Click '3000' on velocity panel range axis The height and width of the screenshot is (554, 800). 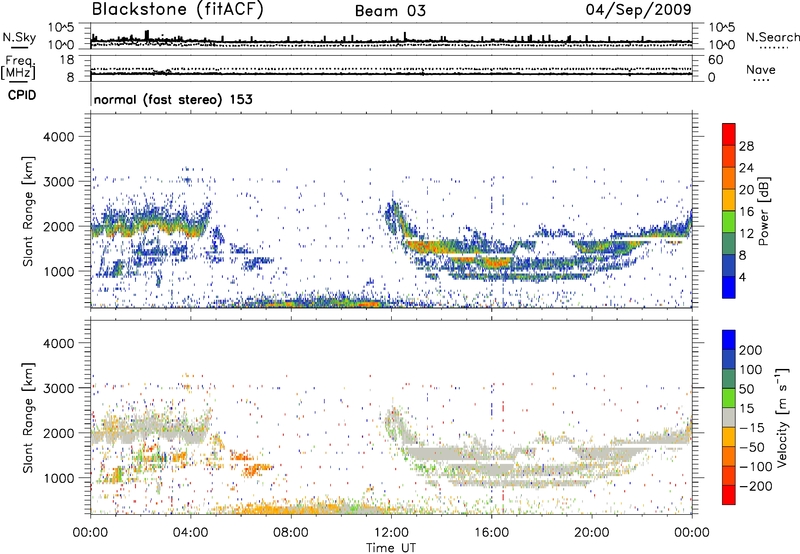coord(58,388)
